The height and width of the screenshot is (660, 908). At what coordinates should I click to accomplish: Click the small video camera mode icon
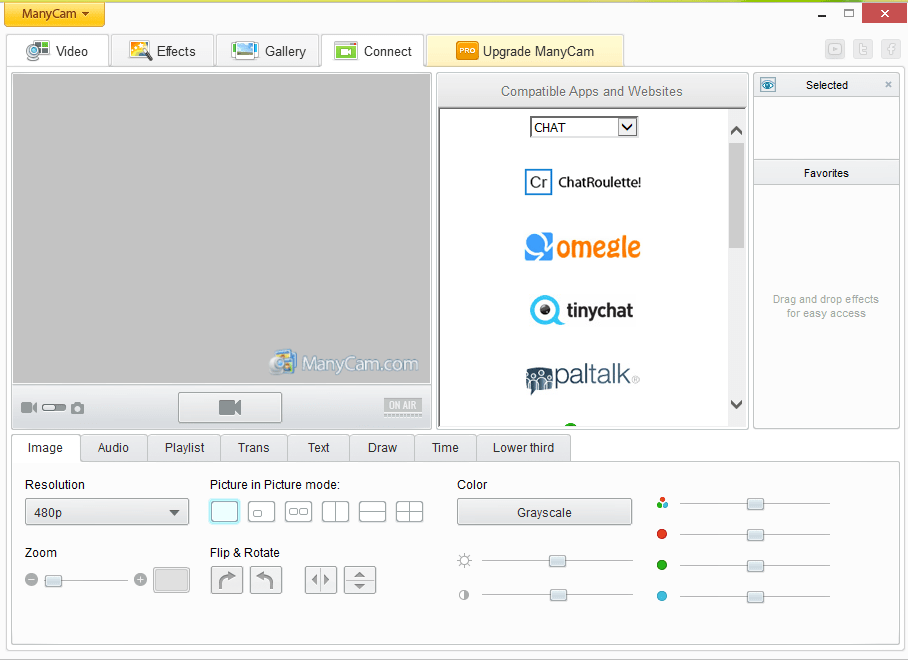(x=29, y=408)
